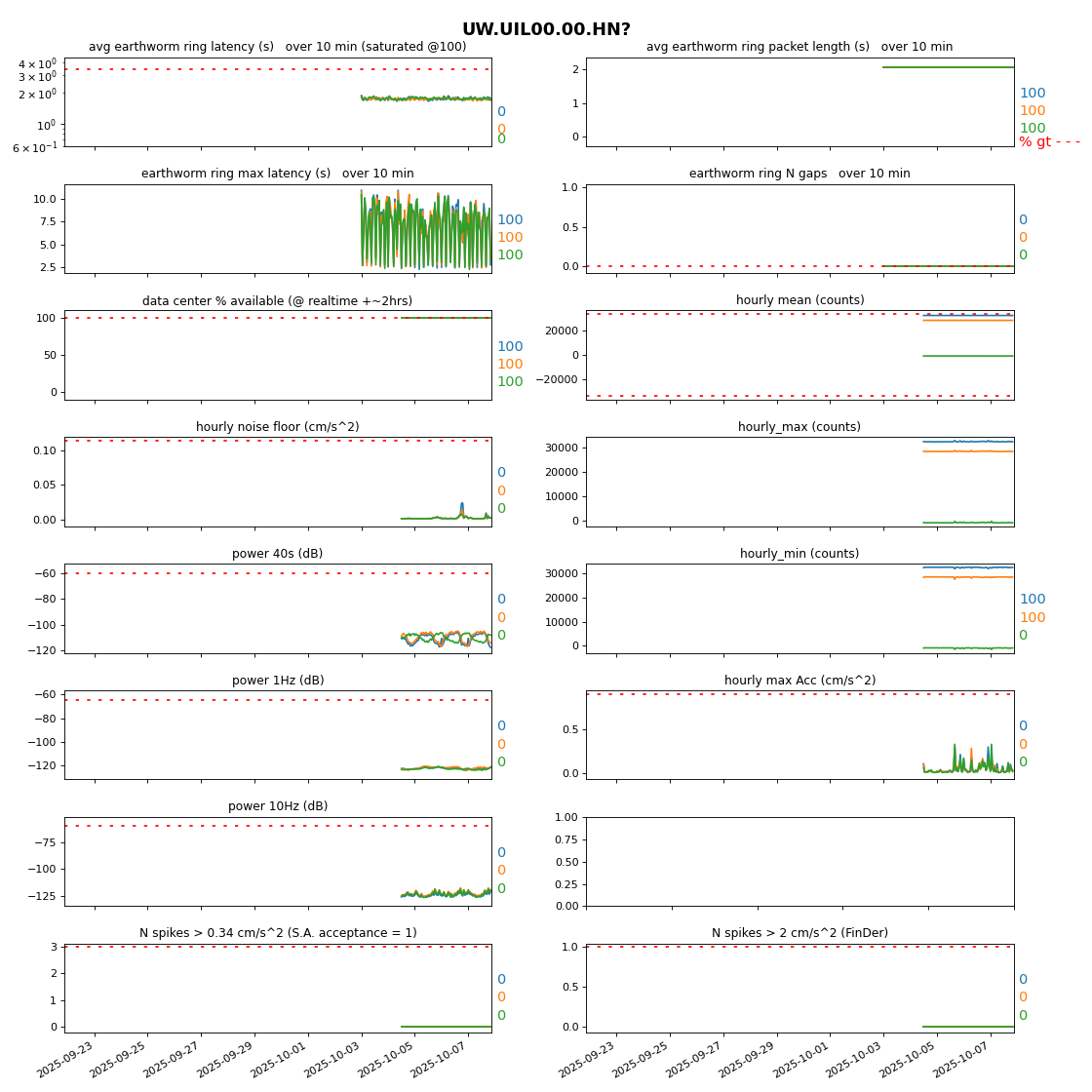
Task: Click the N spikes > 0.34 cm/s^2 title
Action: pos(278,933)
